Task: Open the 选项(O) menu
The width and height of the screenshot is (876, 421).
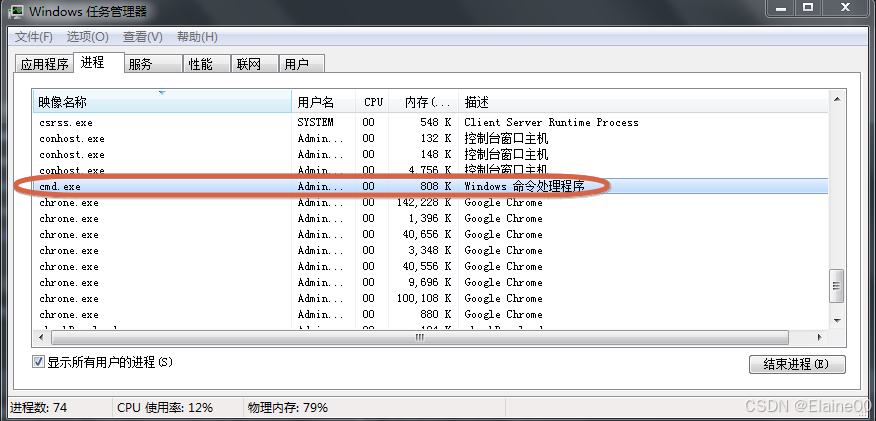Action: point(87,37)
